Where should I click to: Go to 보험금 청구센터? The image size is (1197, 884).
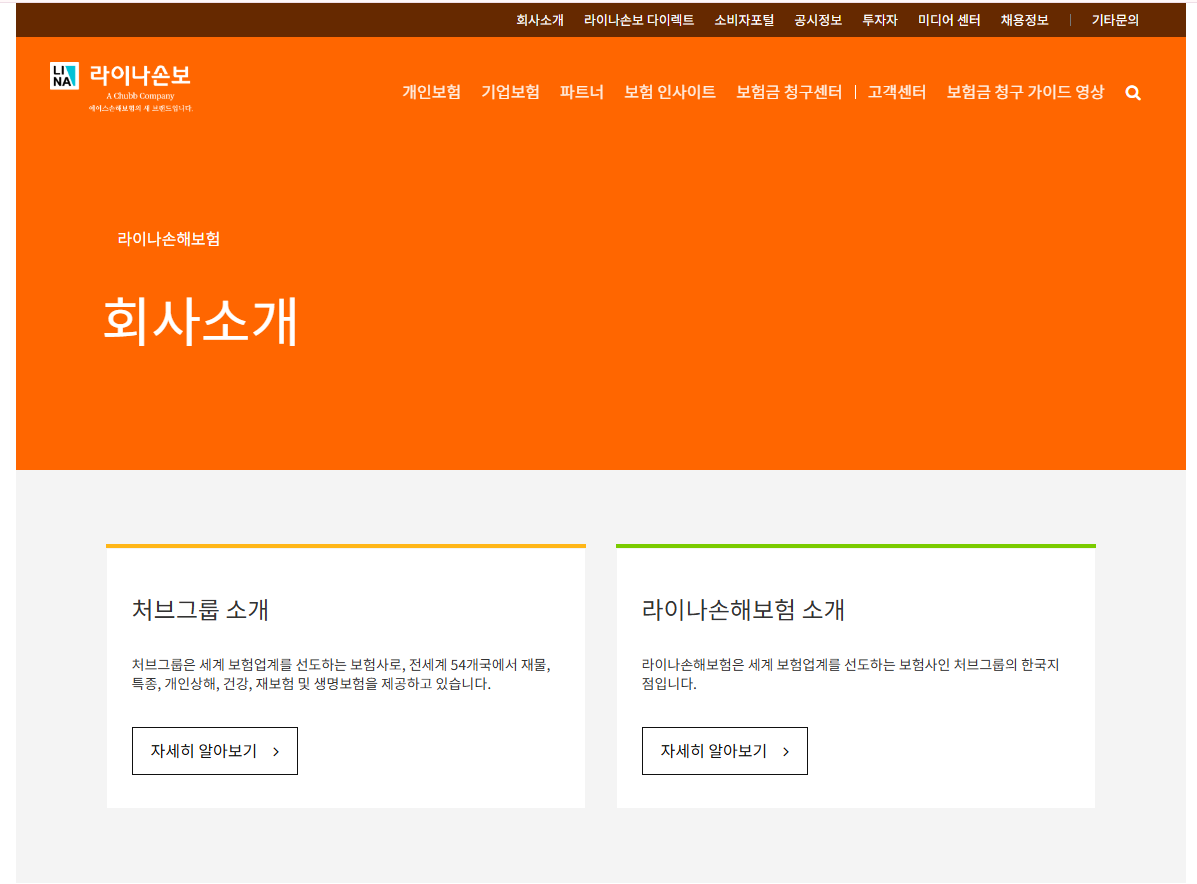[789, 92]
